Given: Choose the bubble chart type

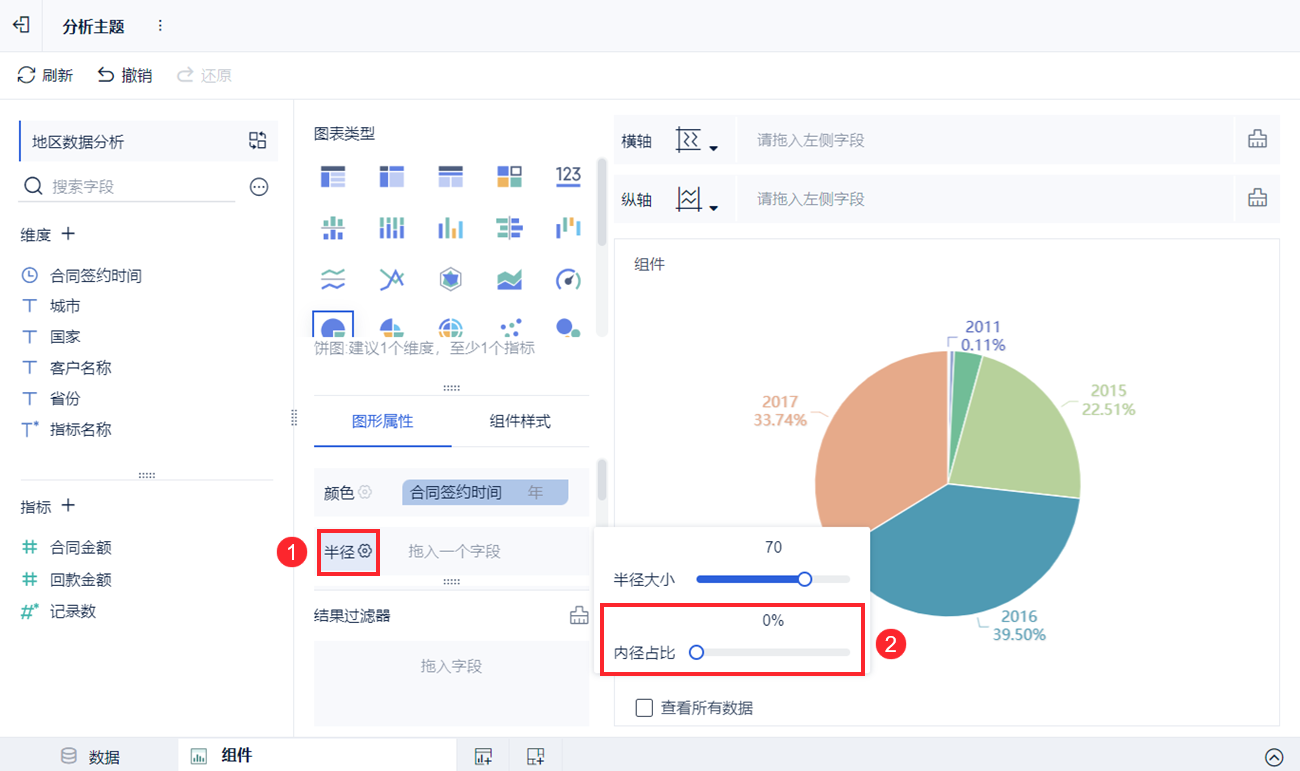Looking at the screenshot, I should pyautogui.click(x=568, y=326).
